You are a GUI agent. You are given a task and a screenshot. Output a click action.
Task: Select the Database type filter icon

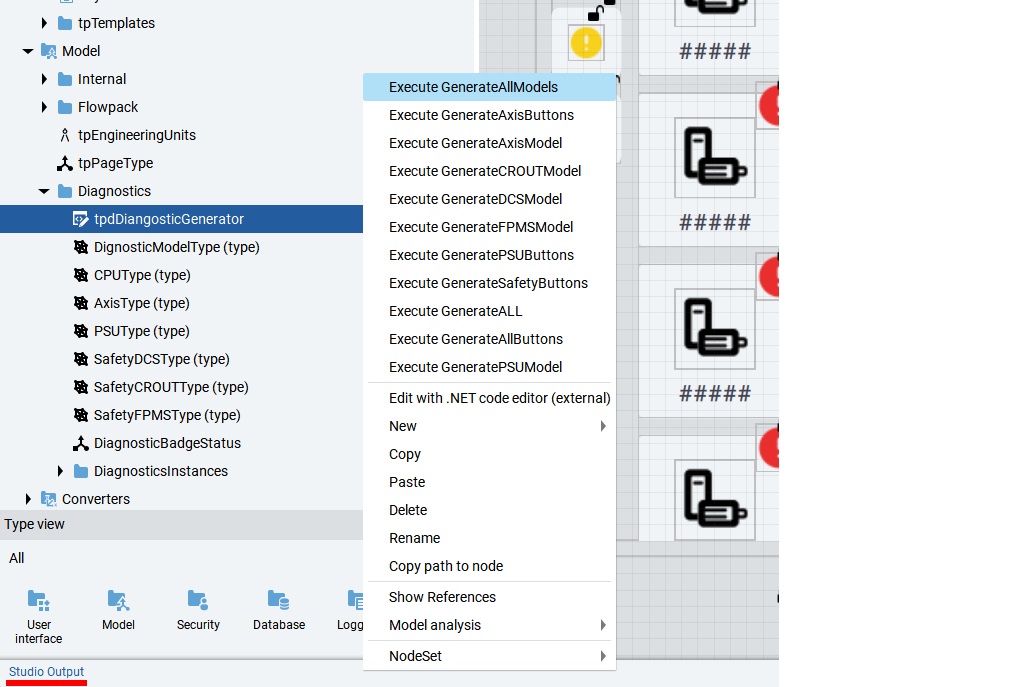click(278, 600)
